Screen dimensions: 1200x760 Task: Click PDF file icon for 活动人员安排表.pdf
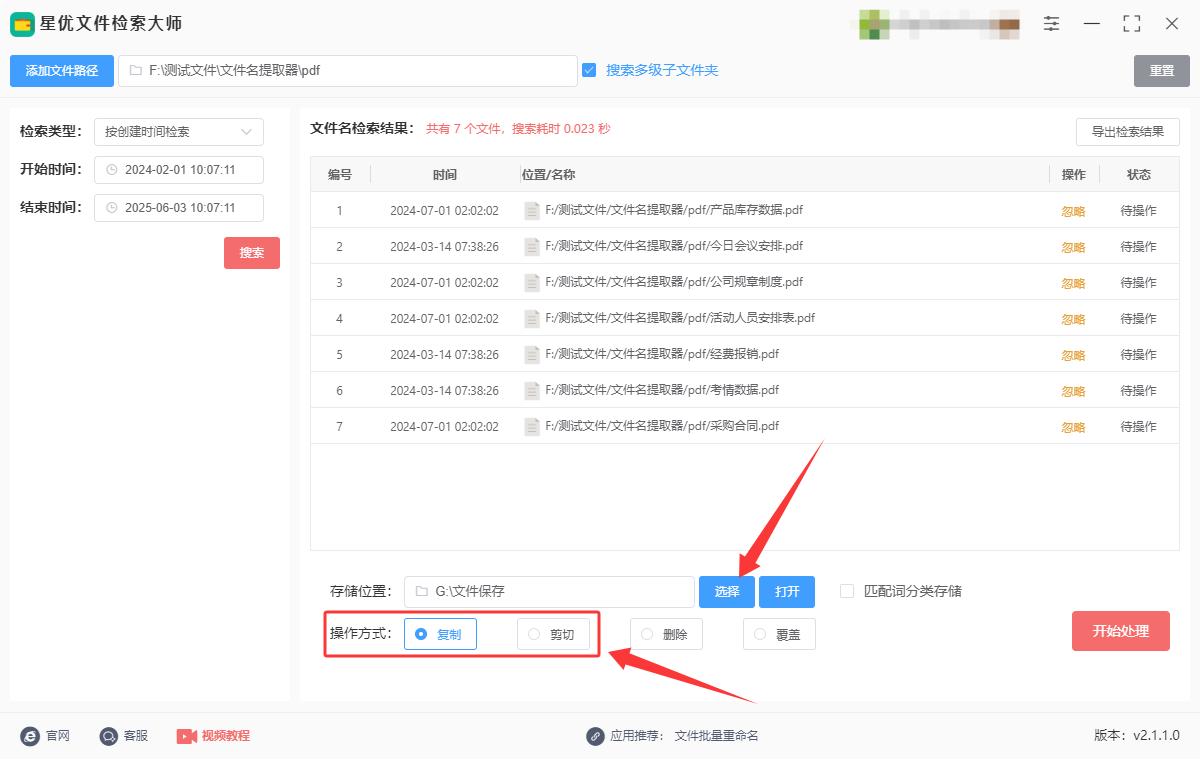(x=532, y=319)
